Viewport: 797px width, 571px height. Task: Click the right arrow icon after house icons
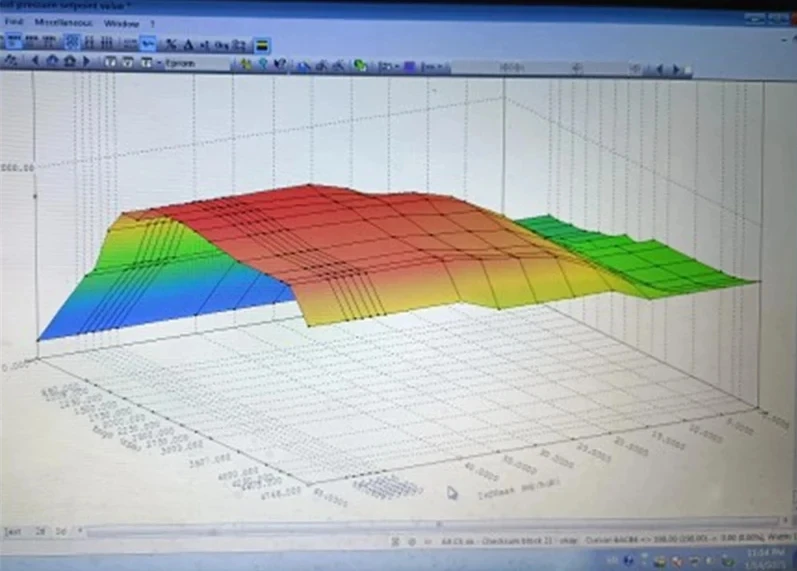(x=86, y=62)
